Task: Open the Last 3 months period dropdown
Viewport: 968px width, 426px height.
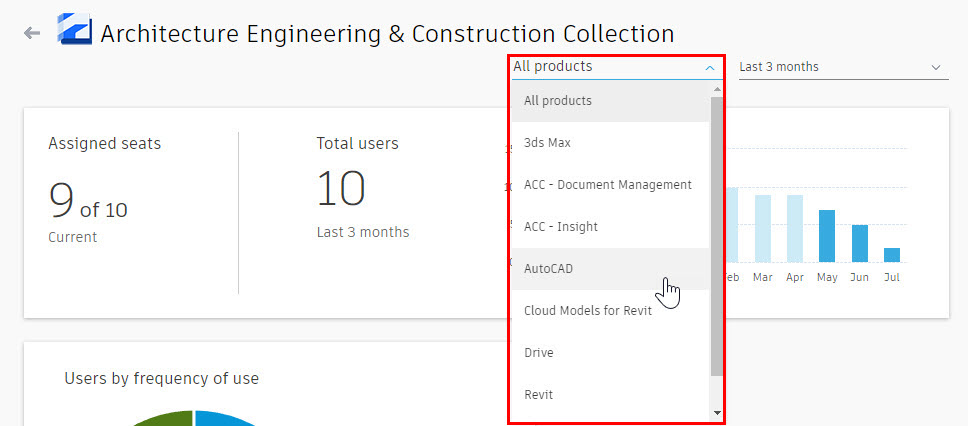Action: pos(843,67)
